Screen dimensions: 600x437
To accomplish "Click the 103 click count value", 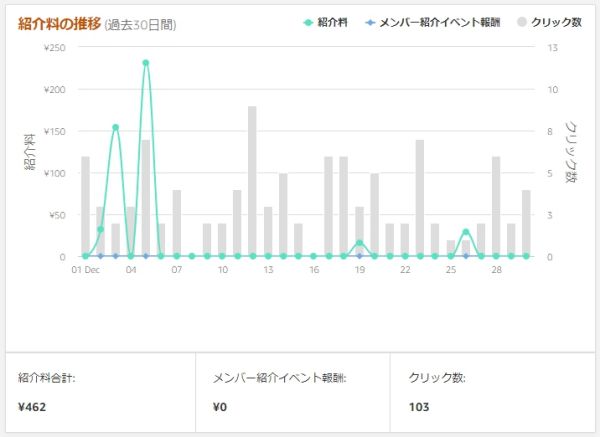I will point(419,407).
